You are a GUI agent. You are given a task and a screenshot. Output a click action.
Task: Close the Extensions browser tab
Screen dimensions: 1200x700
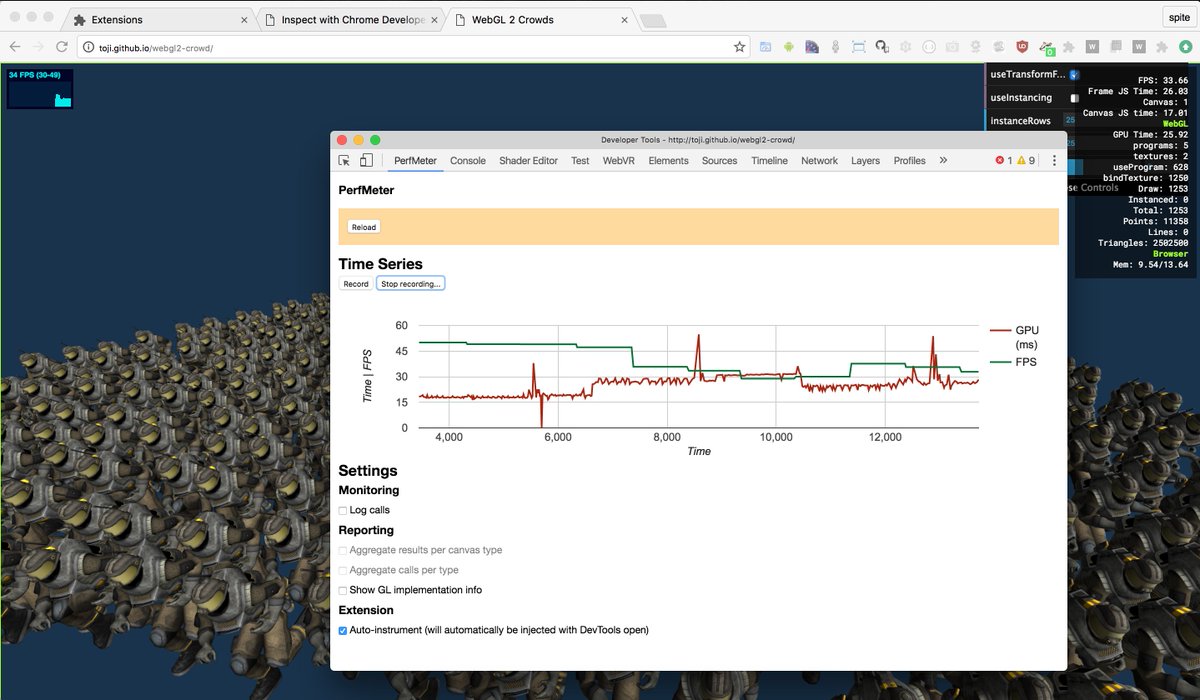pyautogui.click(x=244, y=19)
